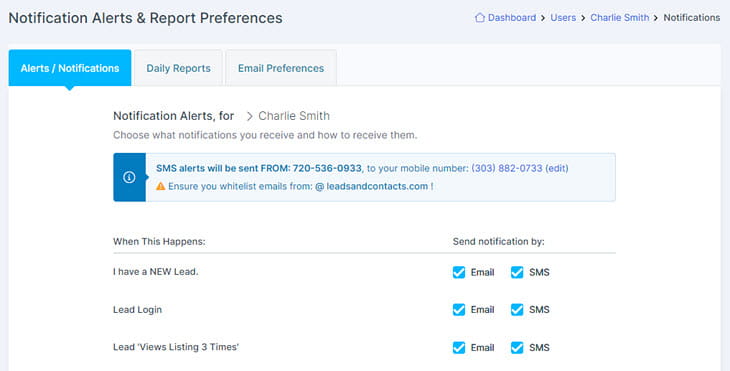
Task: Click the orange warning triangle icon
Action: [161, 186]
